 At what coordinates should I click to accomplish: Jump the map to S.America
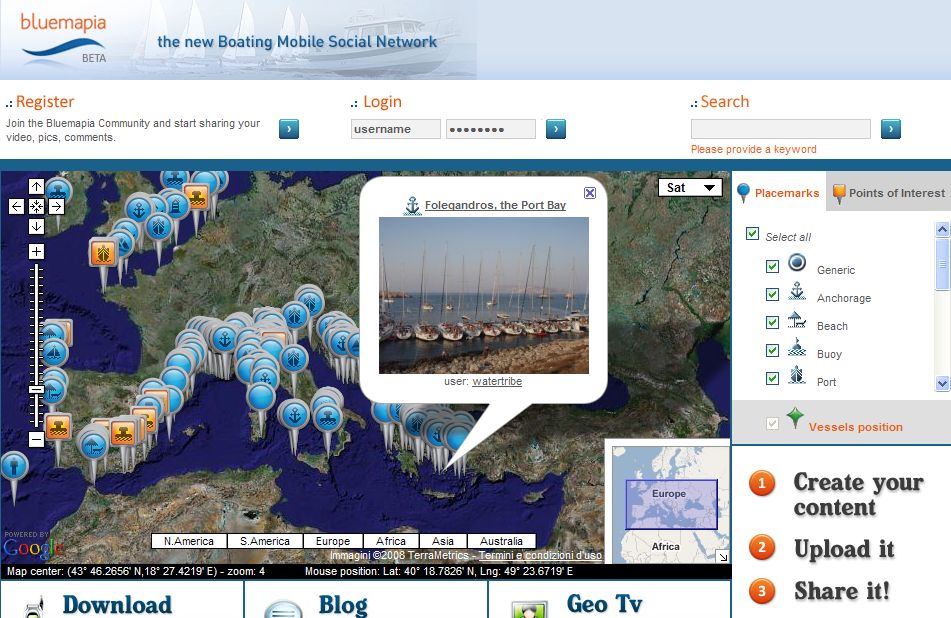pos(265,541)
